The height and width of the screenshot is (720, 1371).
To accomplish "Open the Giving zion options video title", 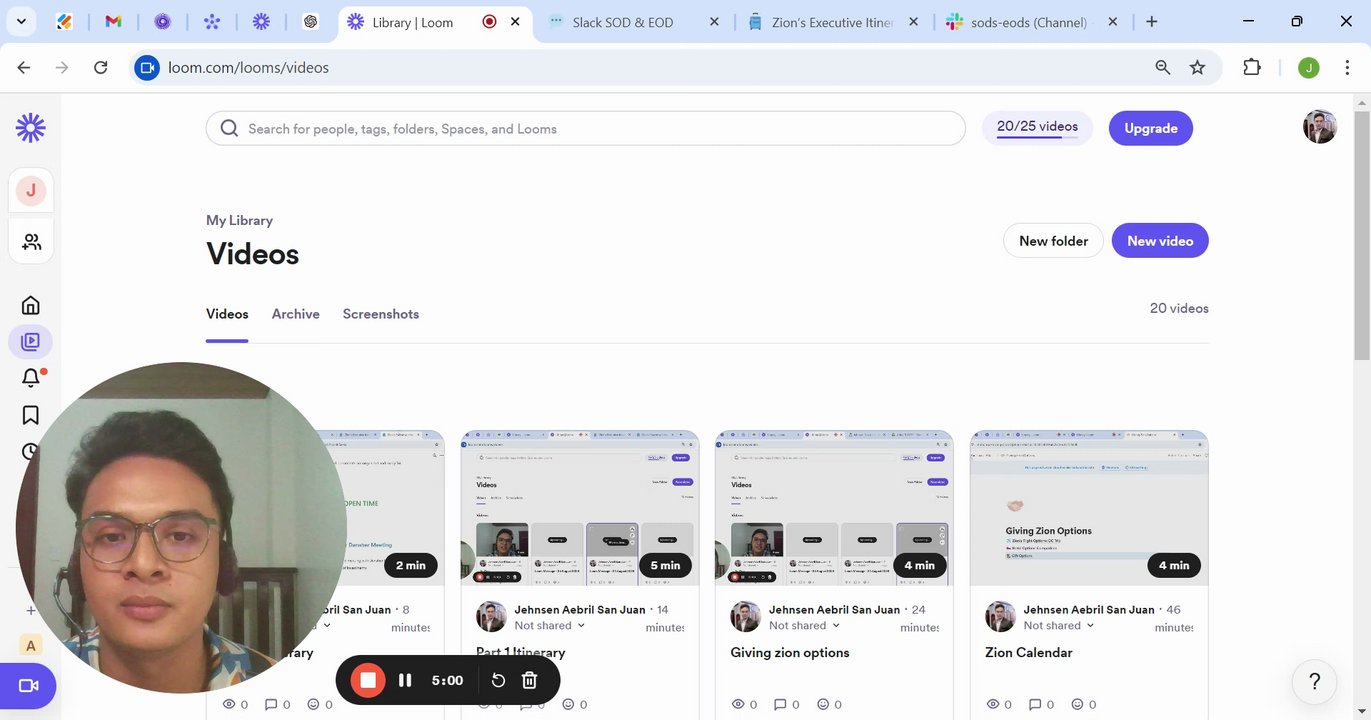I will (x=790, y=653).
